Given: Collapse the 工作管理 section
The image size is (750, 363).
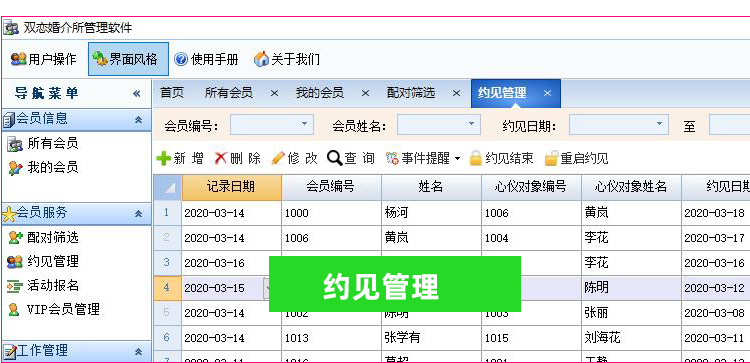Looking at the screenshot, I should pyautogui.click(x=138, y=352).
